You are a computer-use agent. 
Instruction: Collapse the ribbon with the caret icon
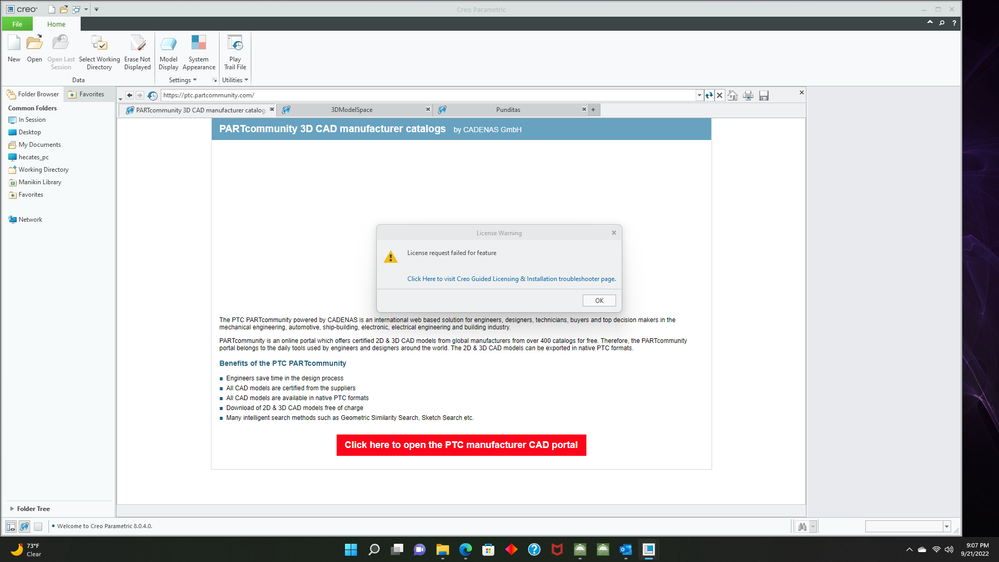930,22
